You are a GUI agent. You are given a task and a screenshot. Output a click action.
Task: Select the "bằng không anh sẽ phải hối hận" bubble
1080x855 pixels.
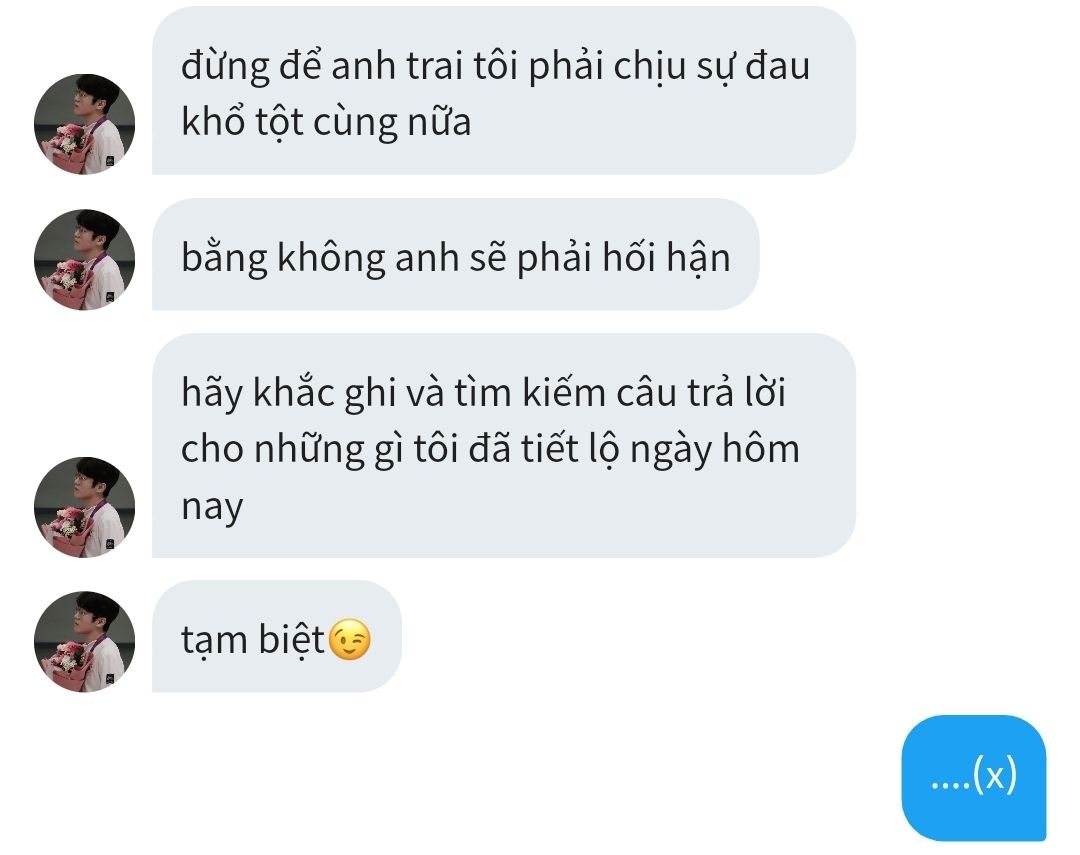pyautogui.click(x=455, y=254)
